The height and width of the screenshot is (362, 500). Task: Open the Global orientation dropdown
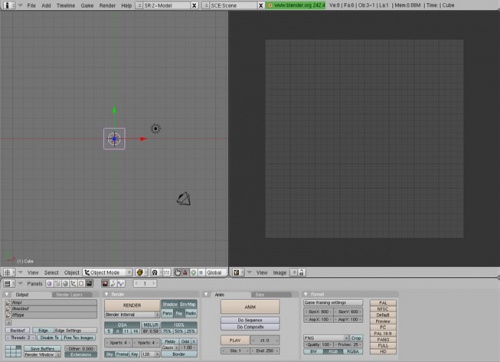click(215, 273)
